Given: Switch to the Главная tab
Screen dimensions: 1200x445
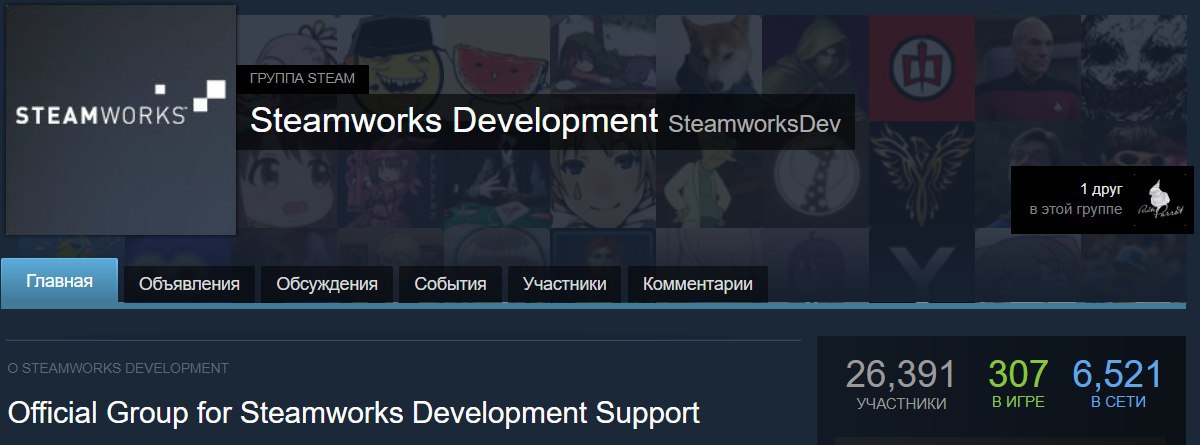Looking at the screenshot, I should coord(60,281).
